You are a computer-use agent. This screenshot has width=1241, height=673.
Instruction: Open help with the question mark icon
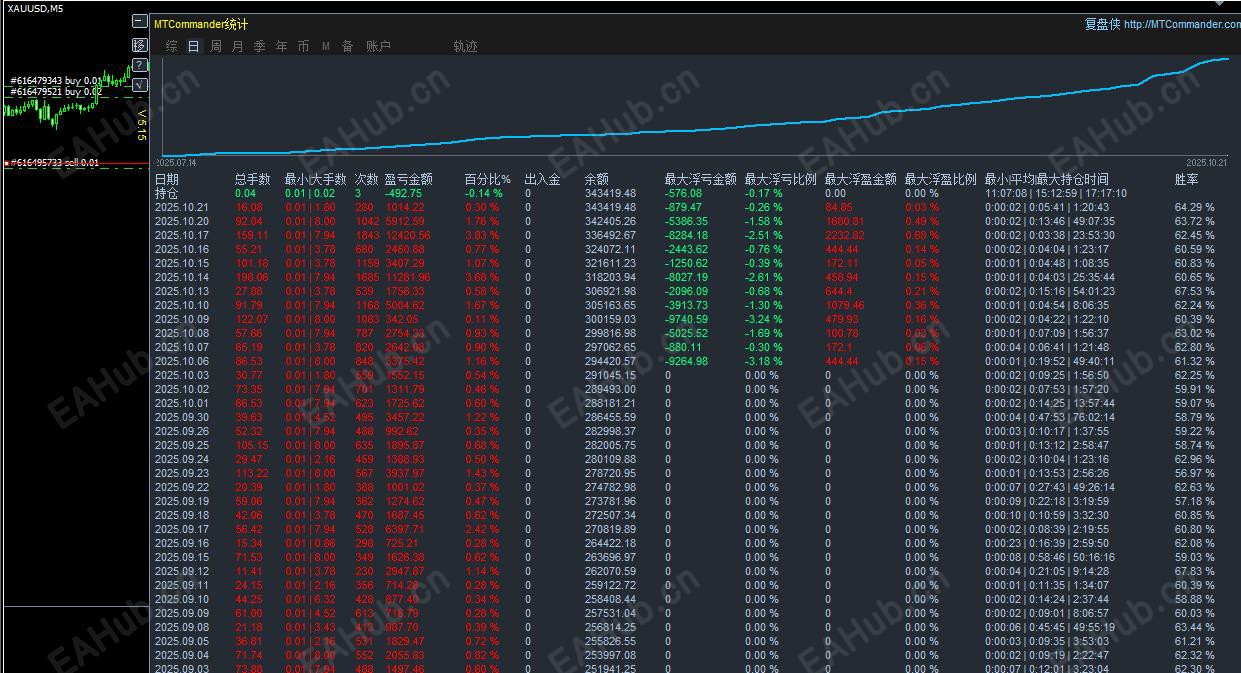pyautogui.click(x=139, y=65)
